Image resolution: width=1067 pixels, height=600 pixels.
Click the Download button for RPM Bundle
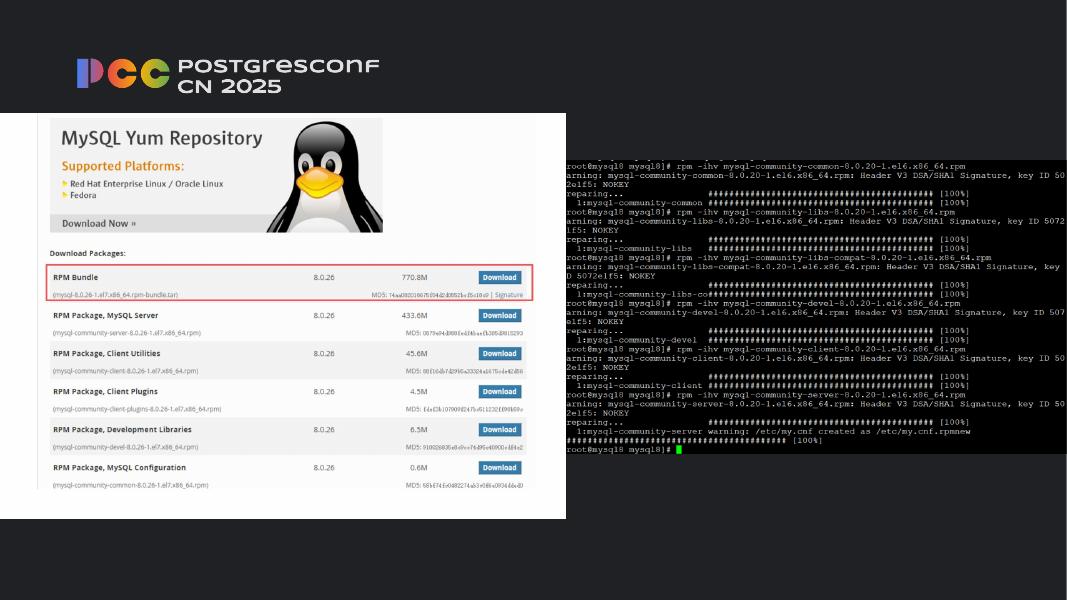(499, 278)
